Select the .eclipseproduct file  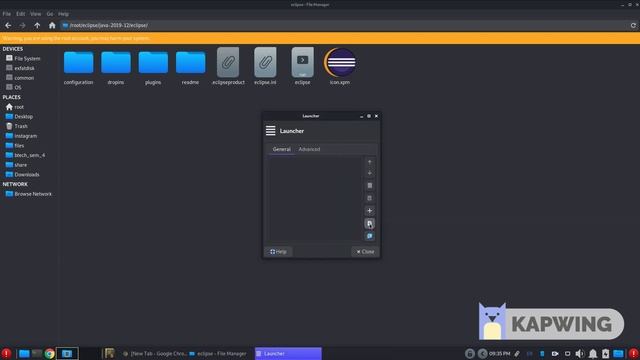click(x=228, y=67)
